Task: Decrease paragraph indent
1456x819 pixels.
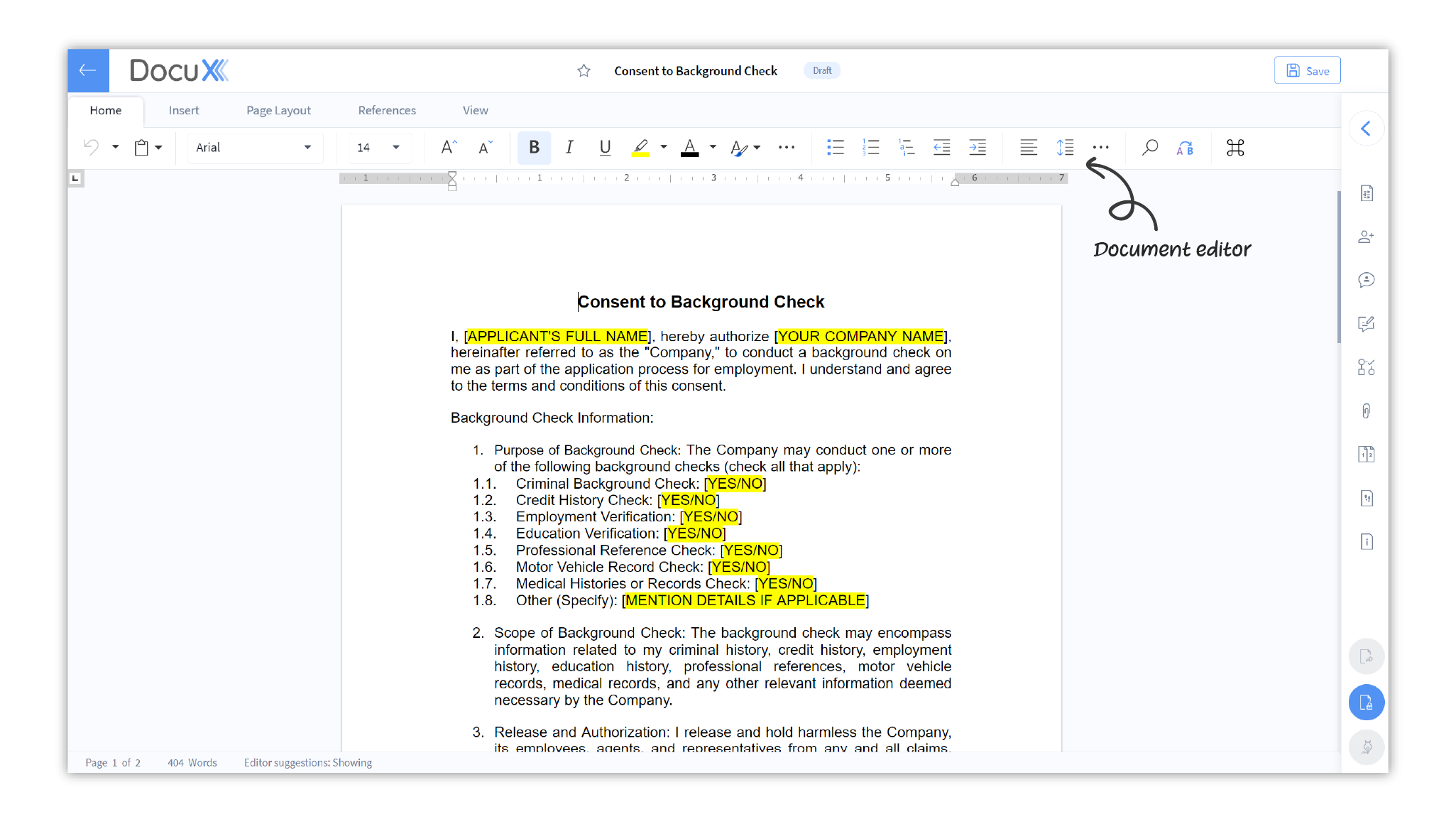Action: (942, 147)
